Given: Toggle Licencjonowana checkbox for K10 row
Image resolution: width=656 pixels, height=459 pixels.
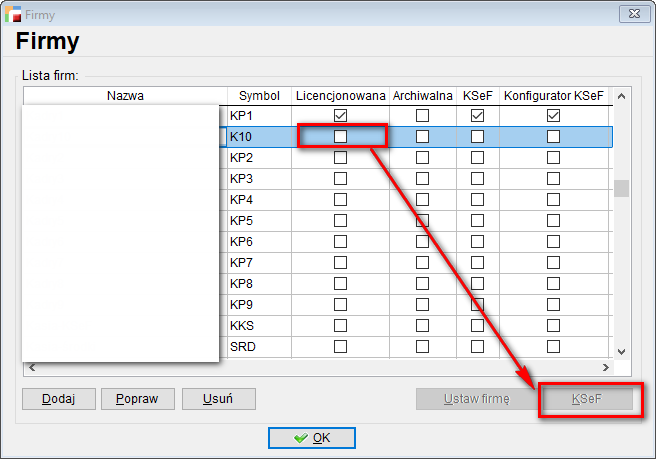Looking at the screenshot, I should point(341,136).
